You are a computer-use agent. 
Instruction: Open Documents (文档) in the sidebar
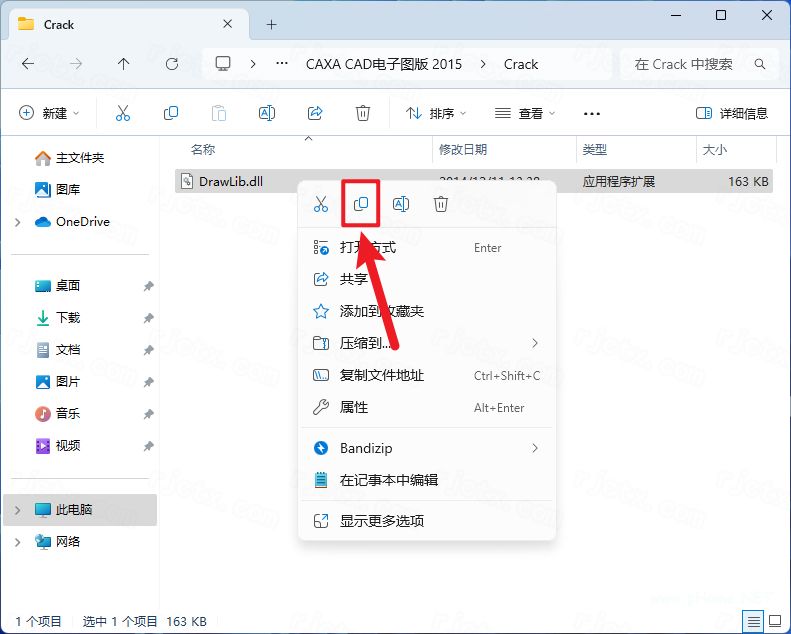[x=58, y=350]
